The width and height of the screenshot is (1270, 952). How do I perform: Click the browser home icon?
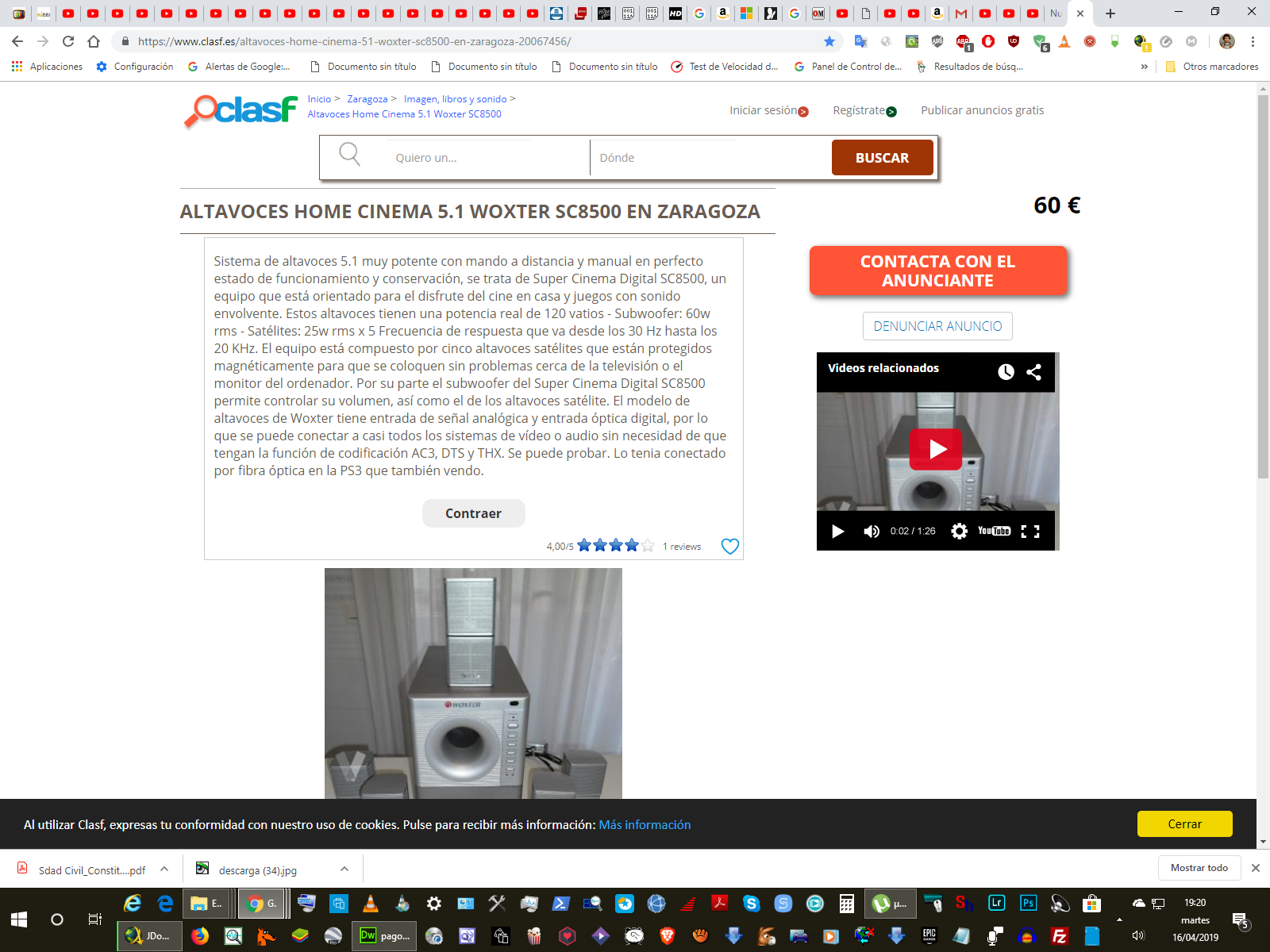[x=94, y=41]
